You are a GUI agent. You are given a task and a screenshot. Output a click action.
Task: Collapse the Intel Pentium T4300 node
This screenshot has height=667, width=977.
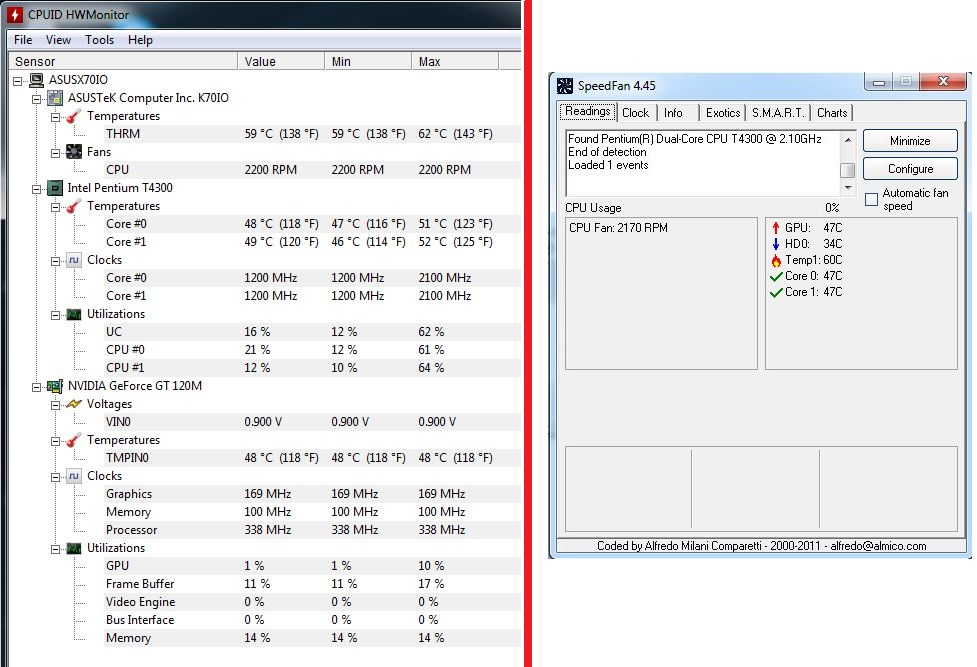click(x=37, y=188)
